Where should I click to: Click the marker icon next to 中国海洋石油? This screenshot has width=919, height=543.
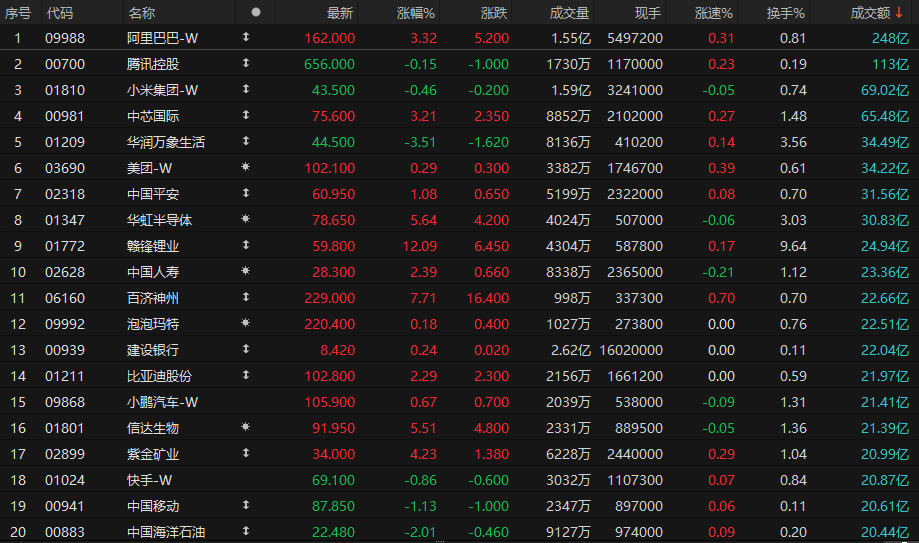click(x=246, y=530)
